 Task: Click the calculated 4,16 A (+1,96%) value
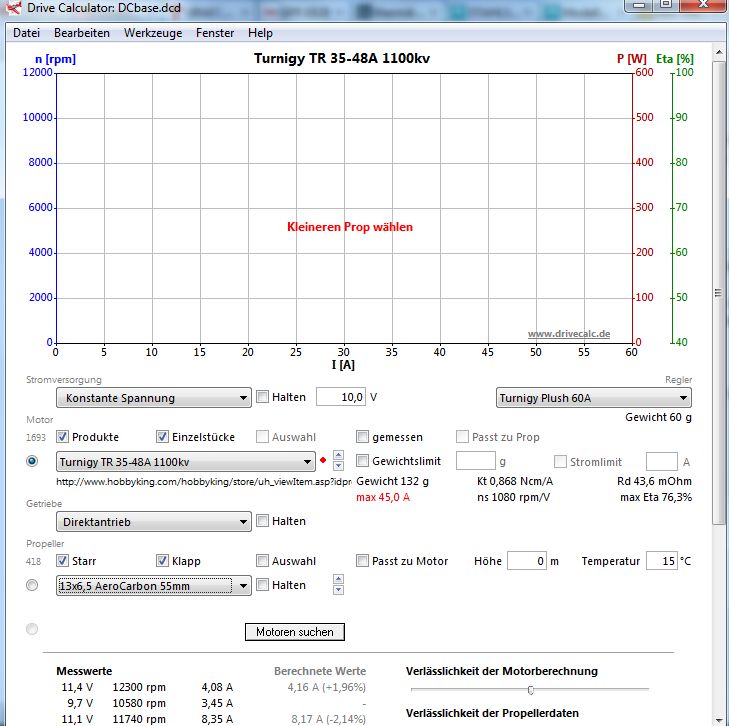pyautogui.click(x=327, y=687)
